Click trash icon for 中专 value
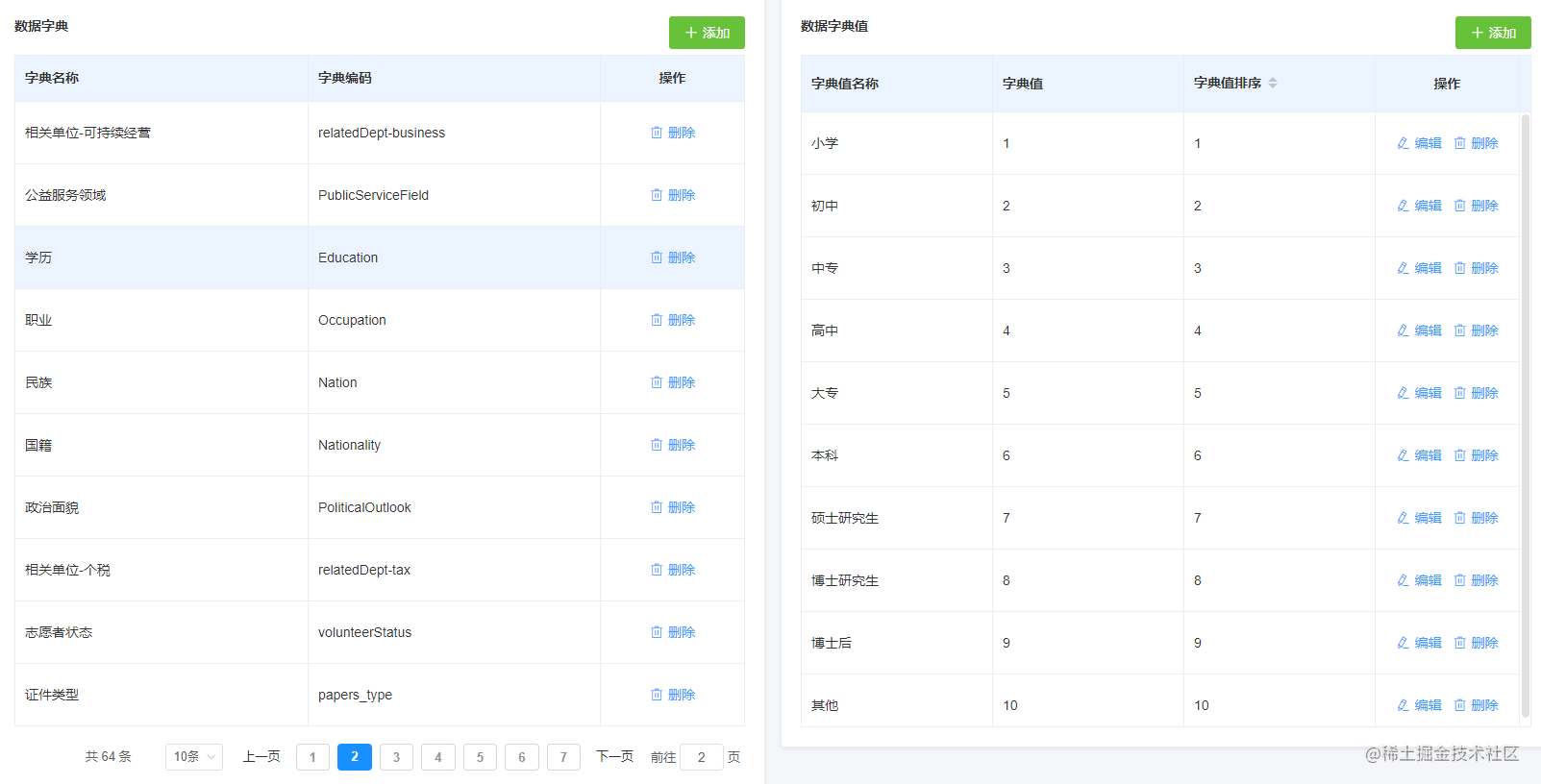 pyautogui.click(x=1459, y=268)
